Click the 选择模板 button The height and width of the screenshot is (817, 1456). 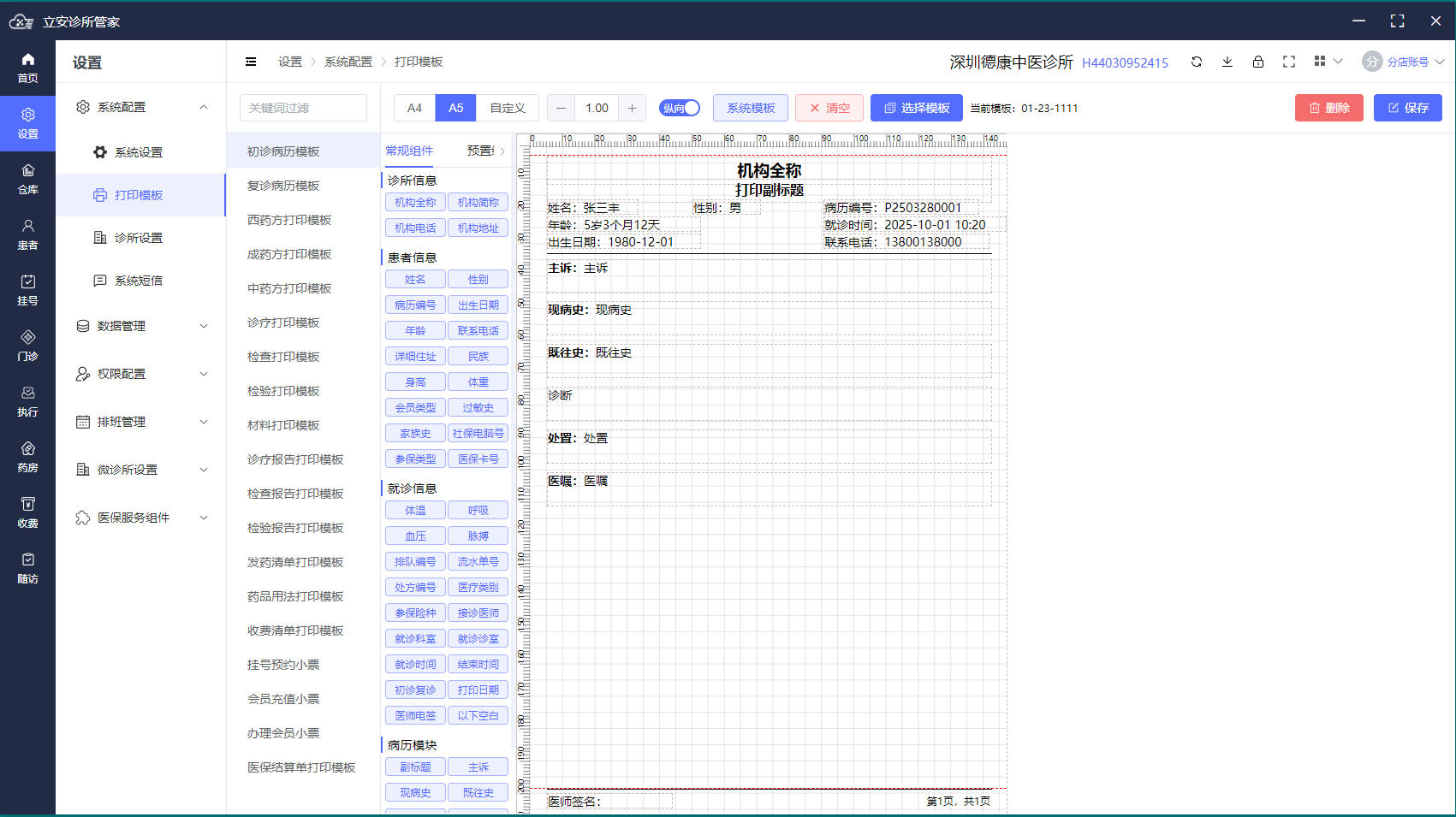coord(917,108)
